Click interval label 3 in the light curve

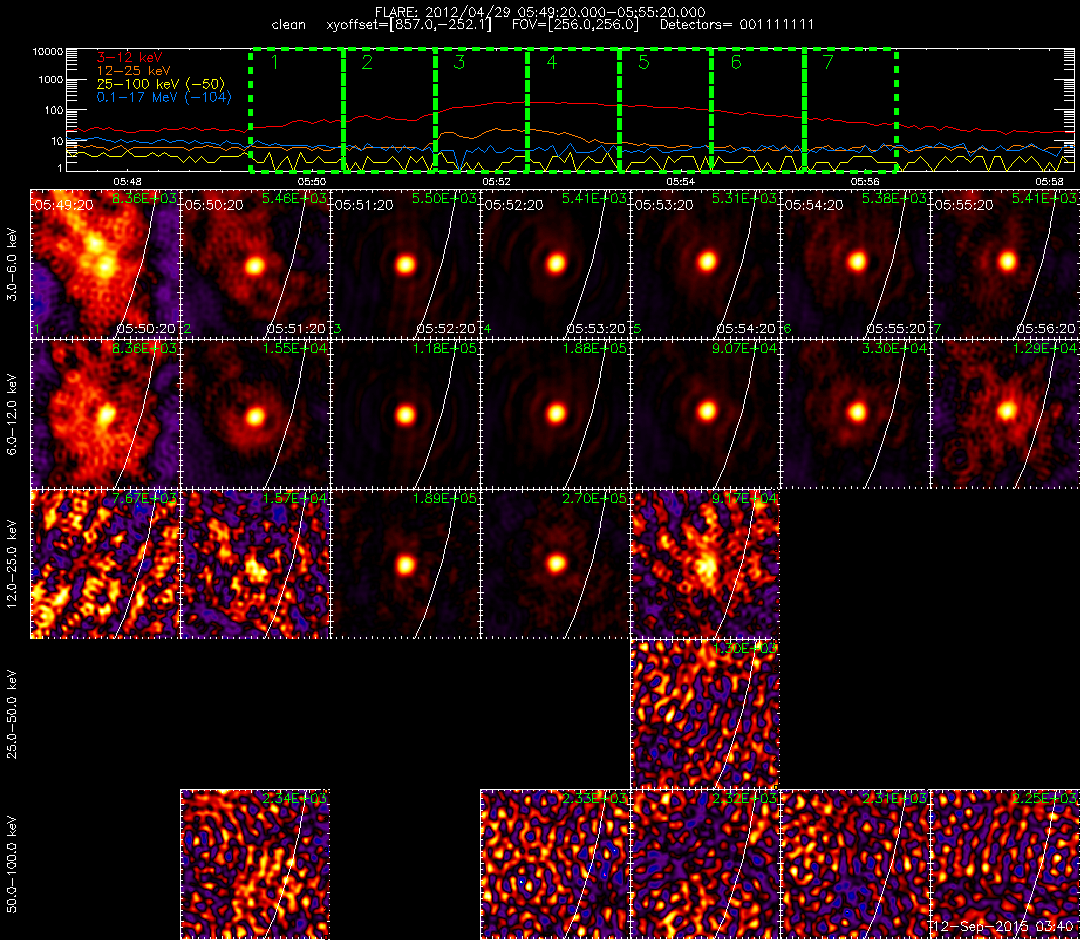[459, 62]
